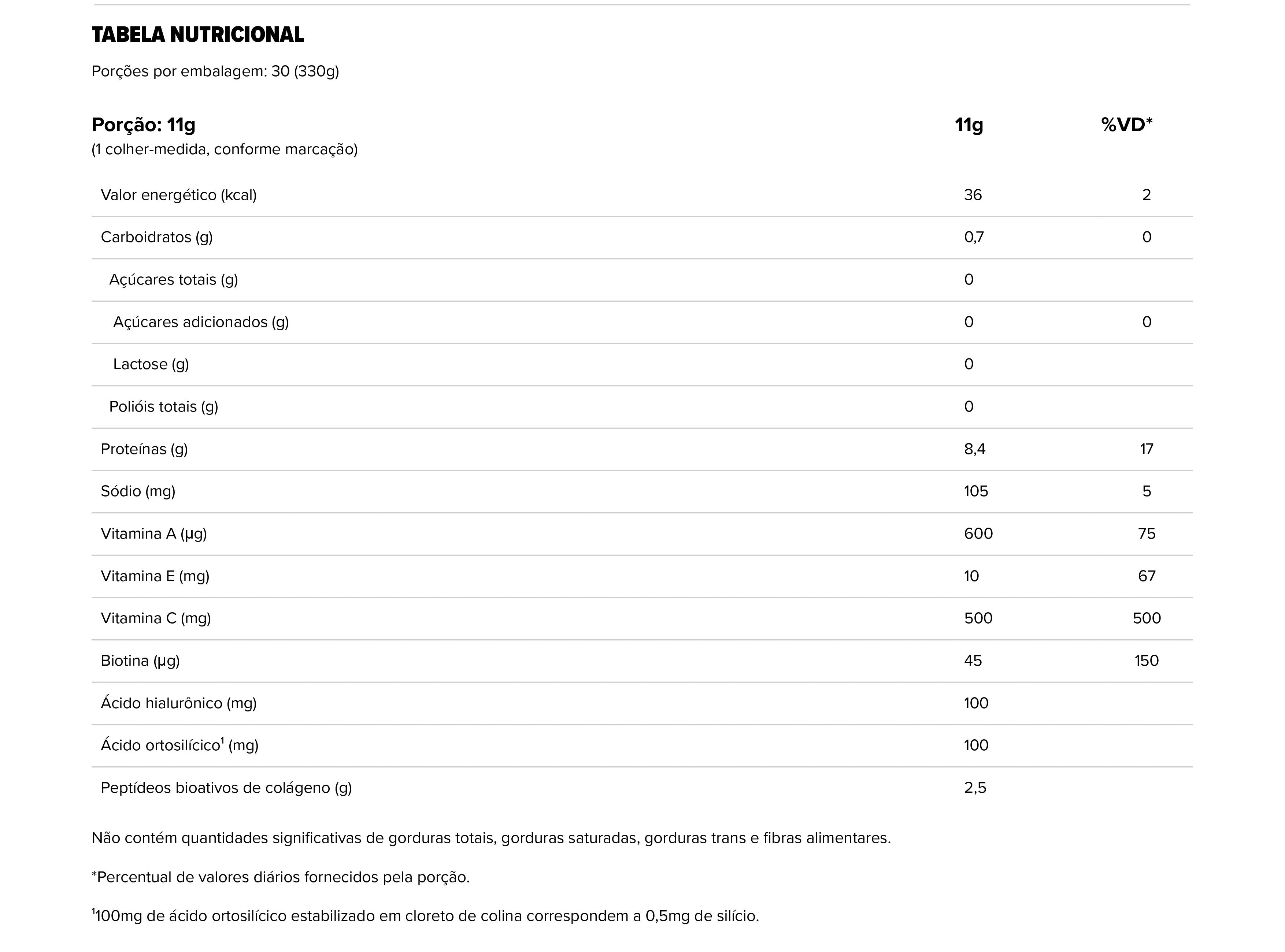
Task: Select the Lactose (g) row label
Action: pos(151,364)
